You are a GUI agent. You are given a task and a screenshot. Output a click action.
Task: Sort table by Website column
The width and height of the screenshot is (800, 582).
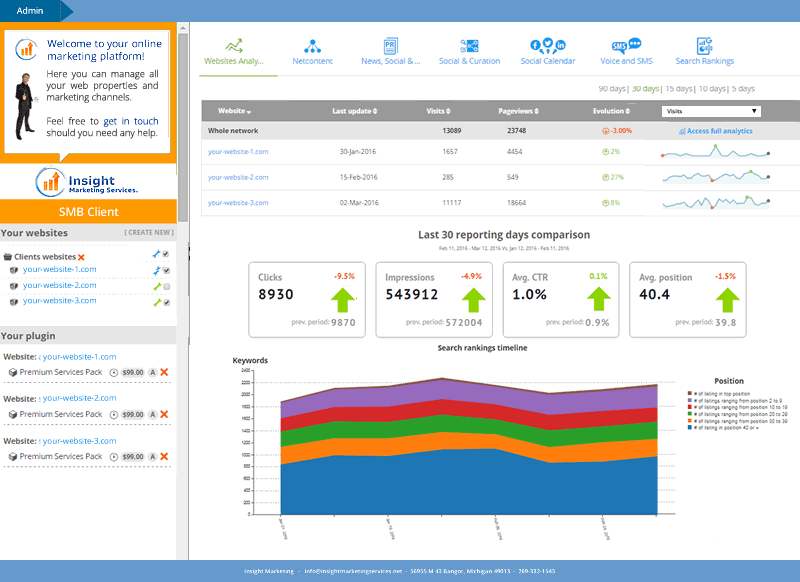coord(234,111)
